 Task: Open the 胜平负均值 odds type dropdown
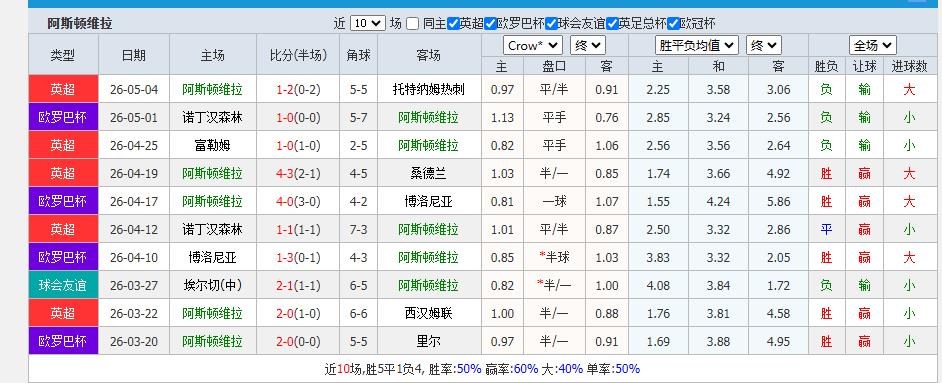coord(696,46)
